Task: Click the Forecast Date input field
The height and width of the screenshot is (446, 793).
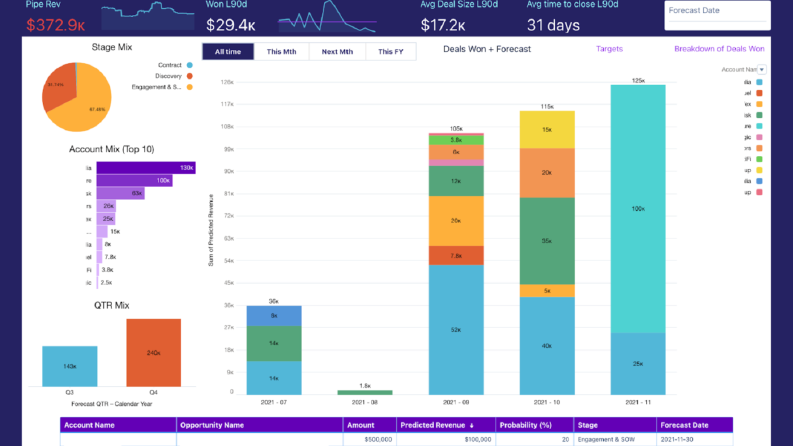Action: (717, 16)
